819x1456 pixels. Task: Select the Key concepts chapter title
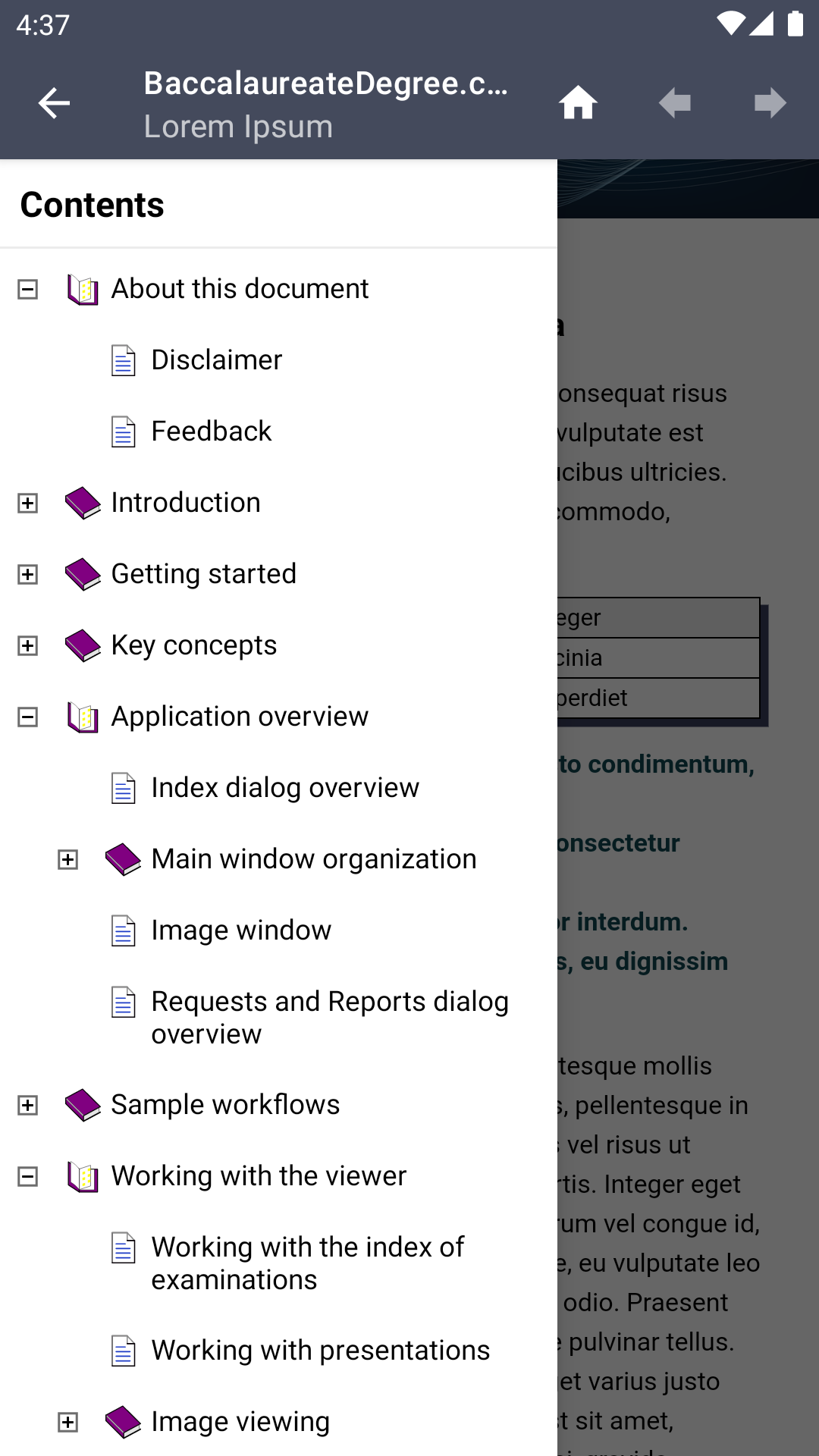coord(193,645)
